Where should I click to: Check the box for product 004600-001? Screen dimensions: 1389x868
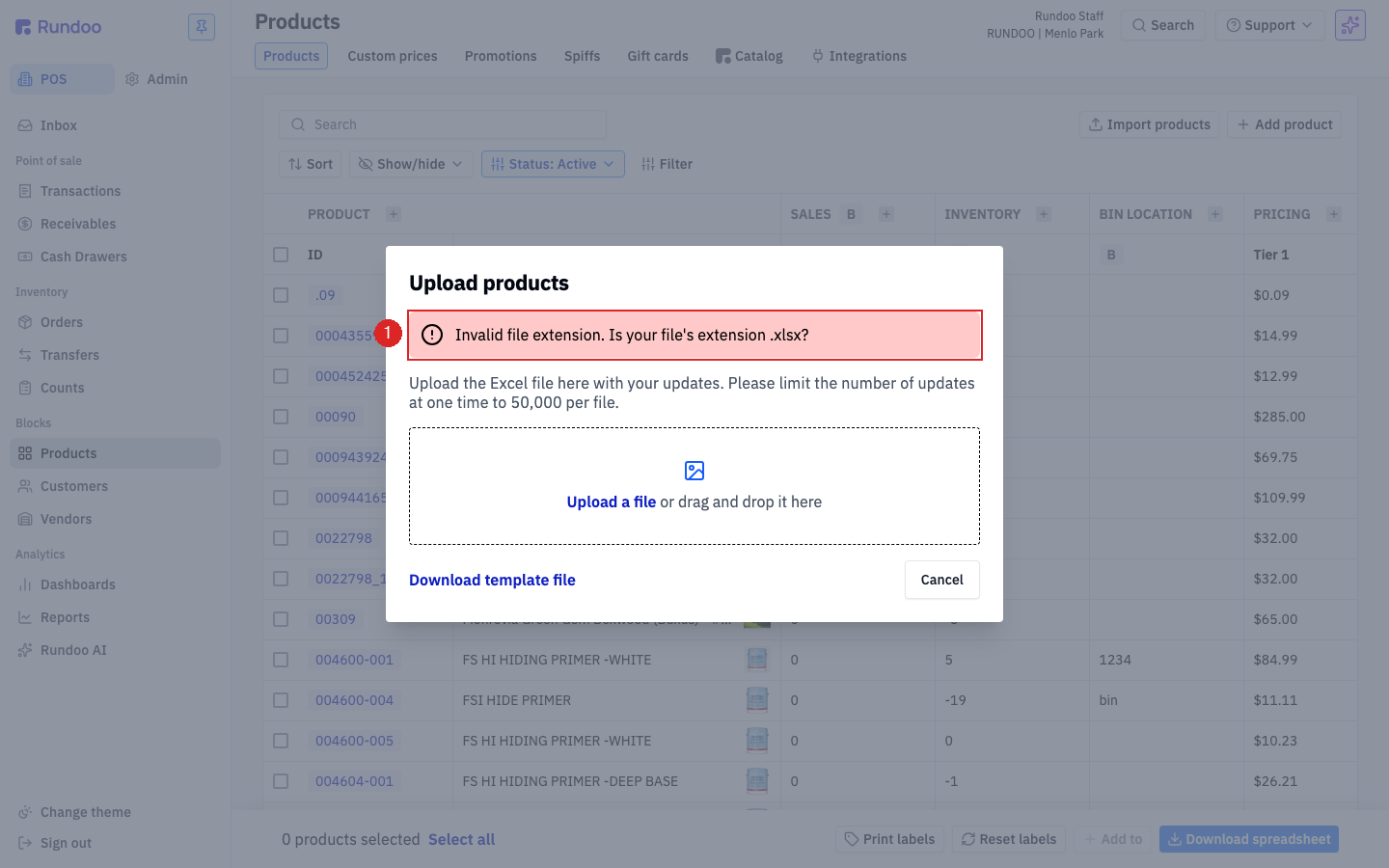click(x=281, y=660)
